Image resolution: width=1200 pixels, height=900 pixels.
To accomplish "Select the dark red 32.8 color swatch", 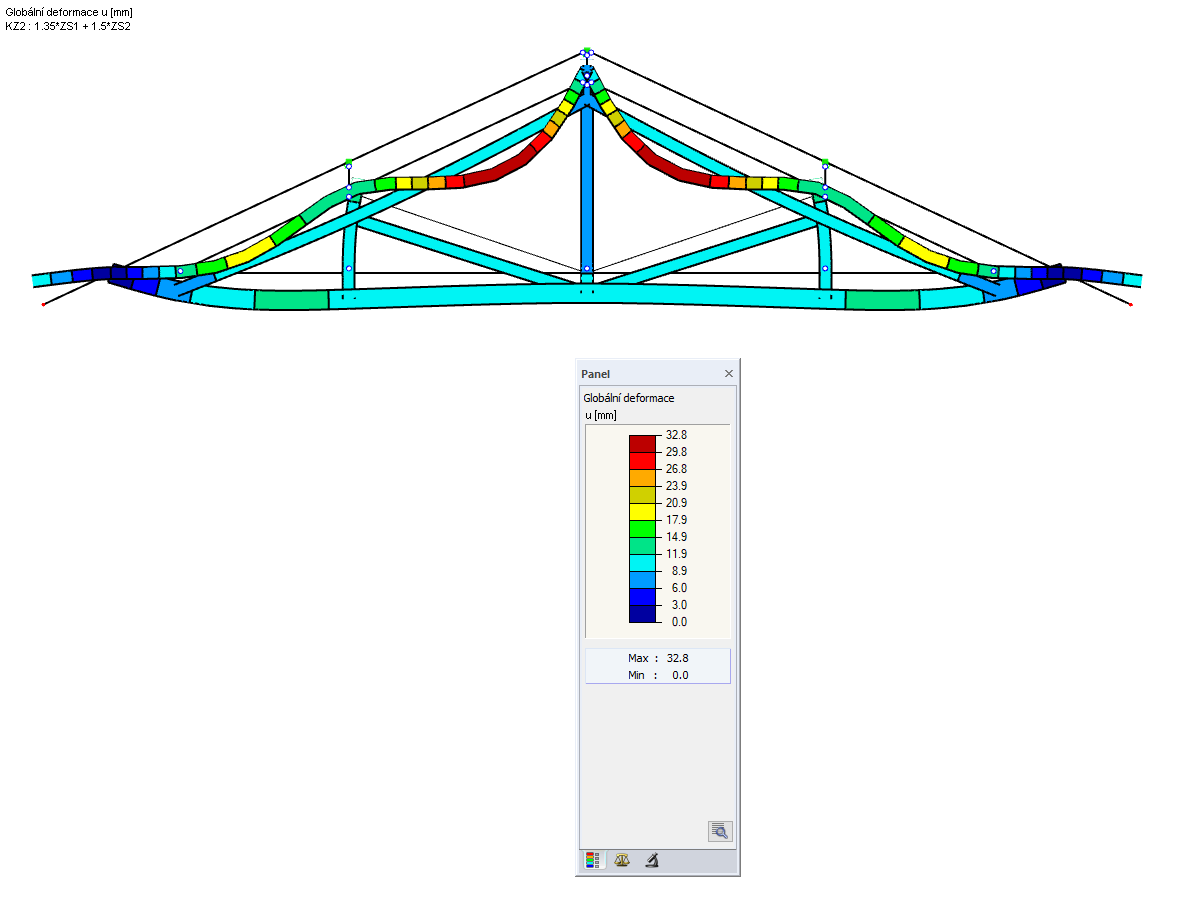I will 643,443.
